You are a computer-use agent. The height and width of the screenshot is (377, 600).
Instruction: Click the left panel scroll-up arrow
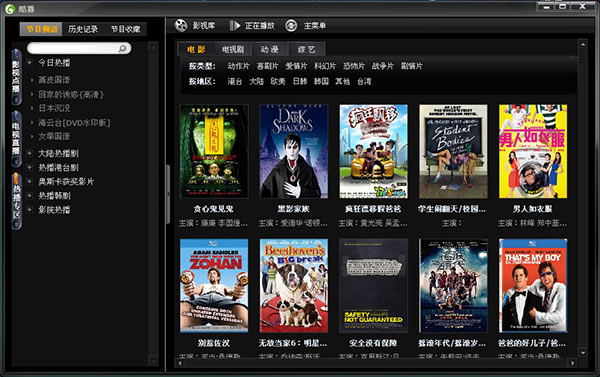pos(153,47)
